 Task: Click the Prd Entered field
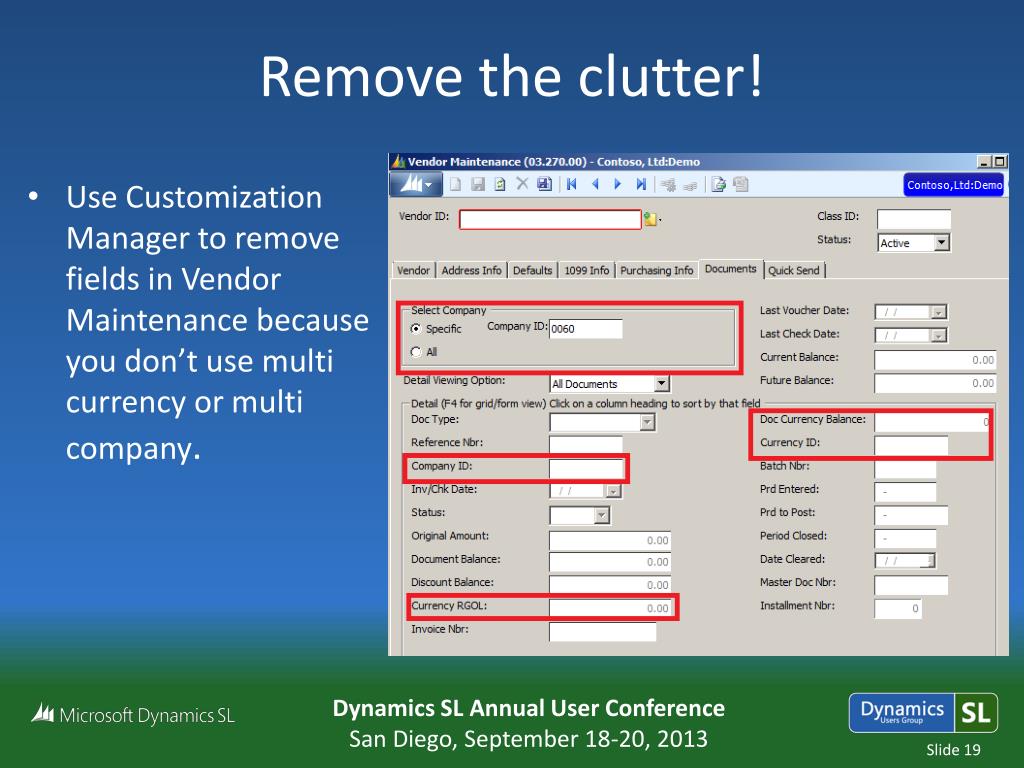tap(905, 492)
